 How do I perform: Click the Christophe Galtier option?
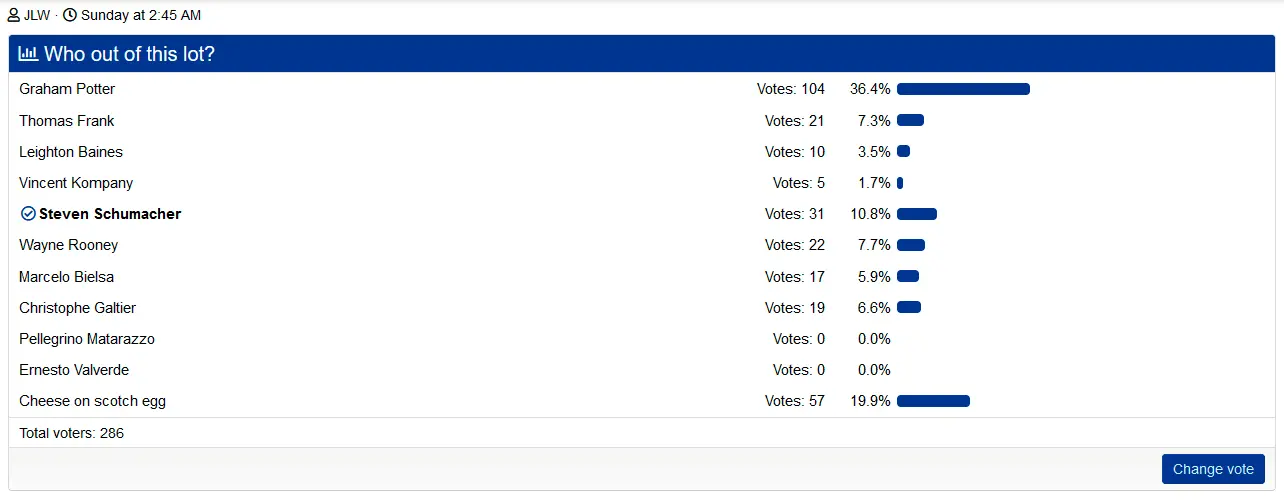[x=78, y=308]
